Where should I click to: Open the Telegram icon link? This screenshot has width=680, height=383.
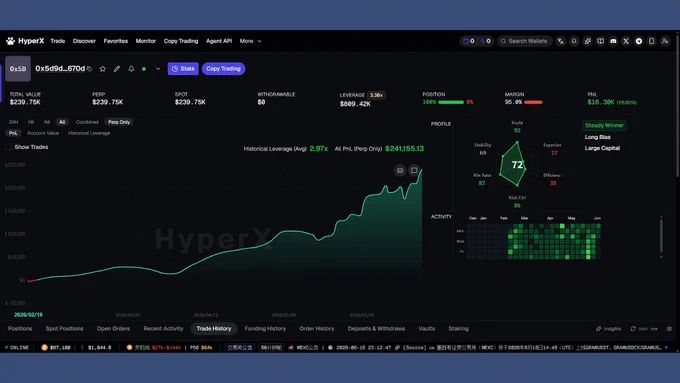[x=639, y=41]
